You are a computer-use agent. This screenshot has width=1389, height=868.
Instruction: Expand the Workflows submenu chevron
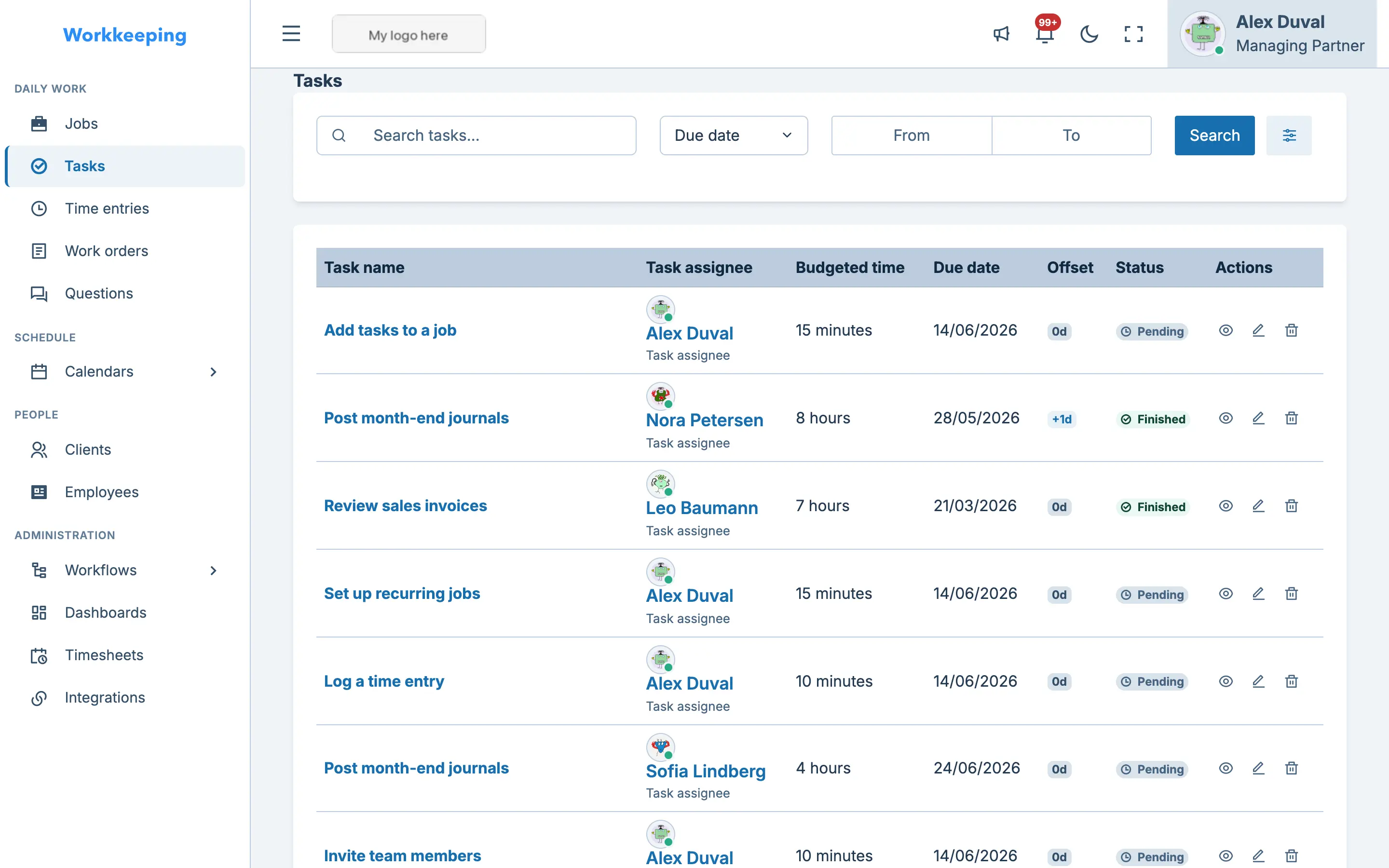pyautogui.click(x=213, y=570)
